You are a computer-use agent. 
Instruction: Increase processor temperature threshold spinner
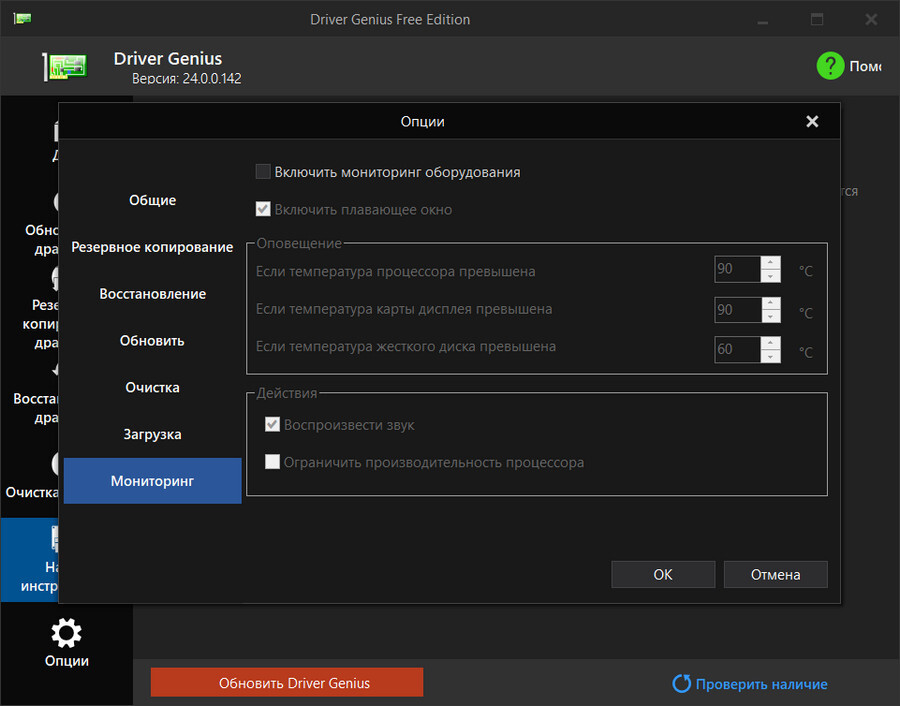[x=770, y=262]
